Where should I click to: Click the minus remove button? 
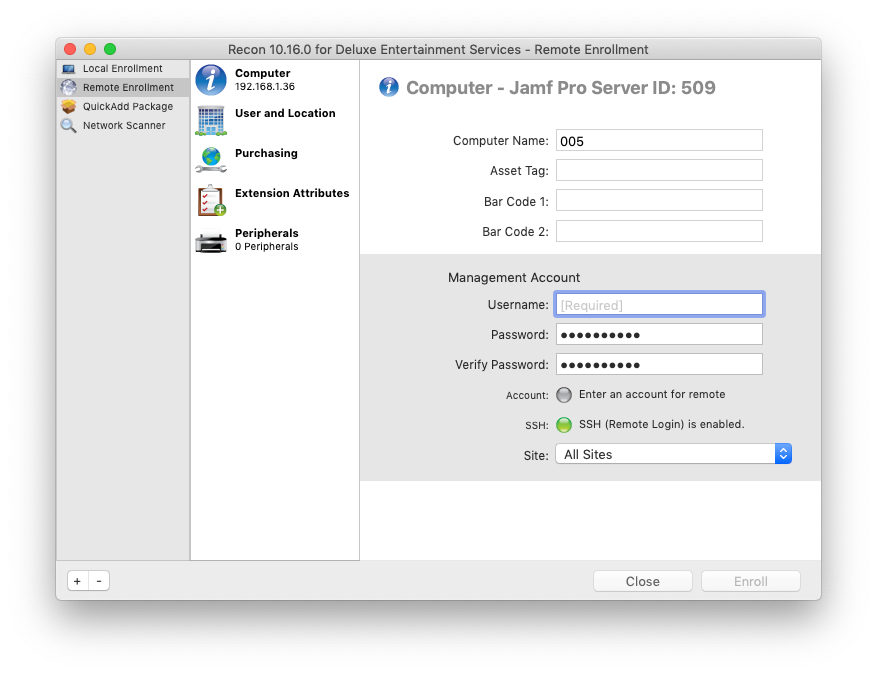[99, 581]
